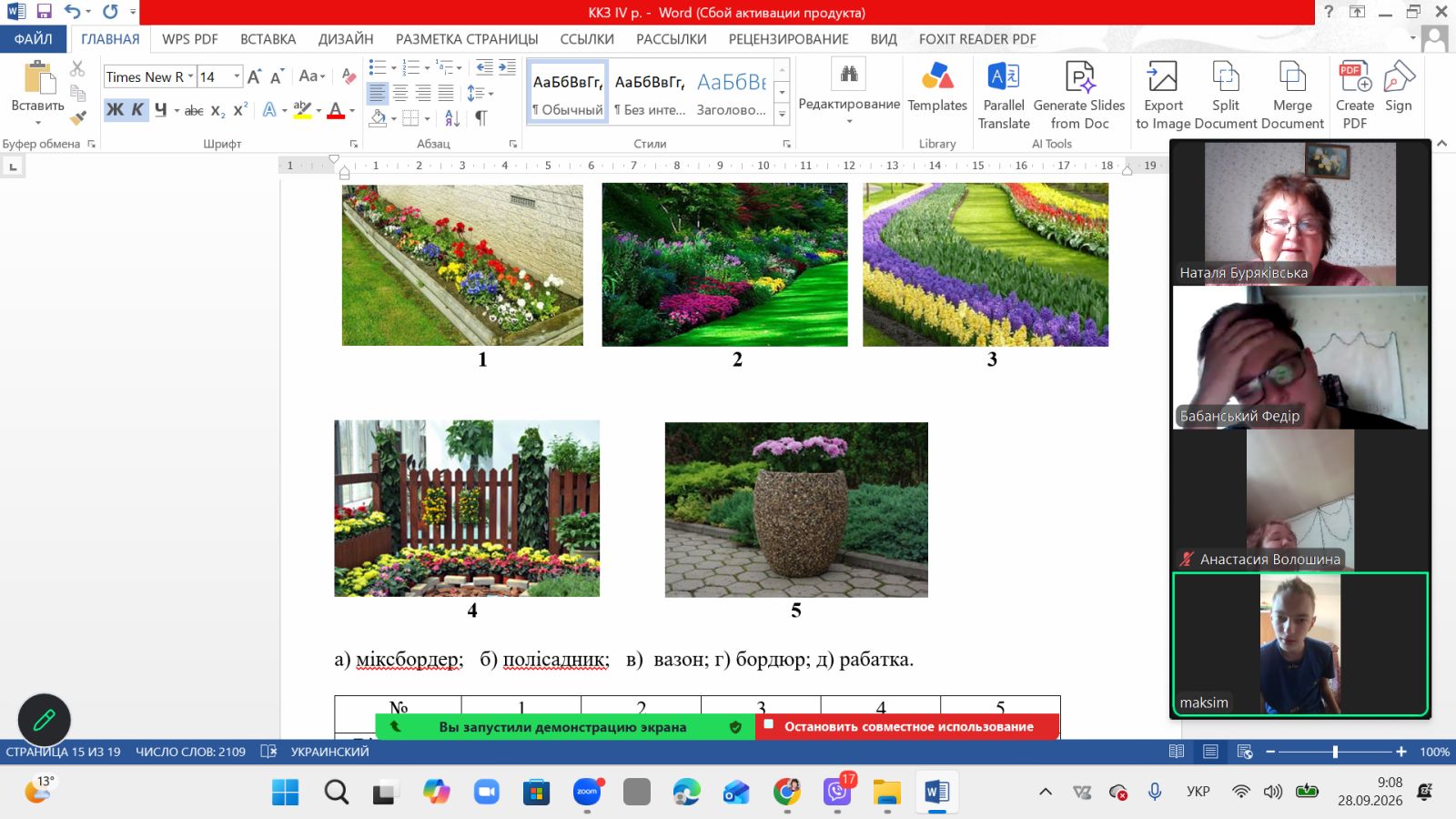The image size is (1456, 819).
Task: Select the Parallel Translate tool
Action: click(1004, 96)
